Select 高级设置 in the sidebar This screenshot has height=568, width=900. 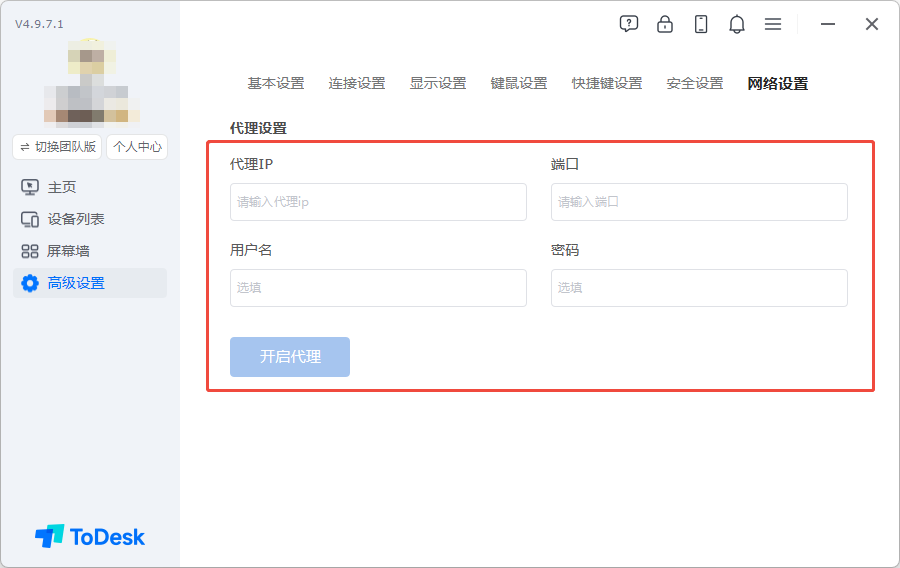pos(90,283)
